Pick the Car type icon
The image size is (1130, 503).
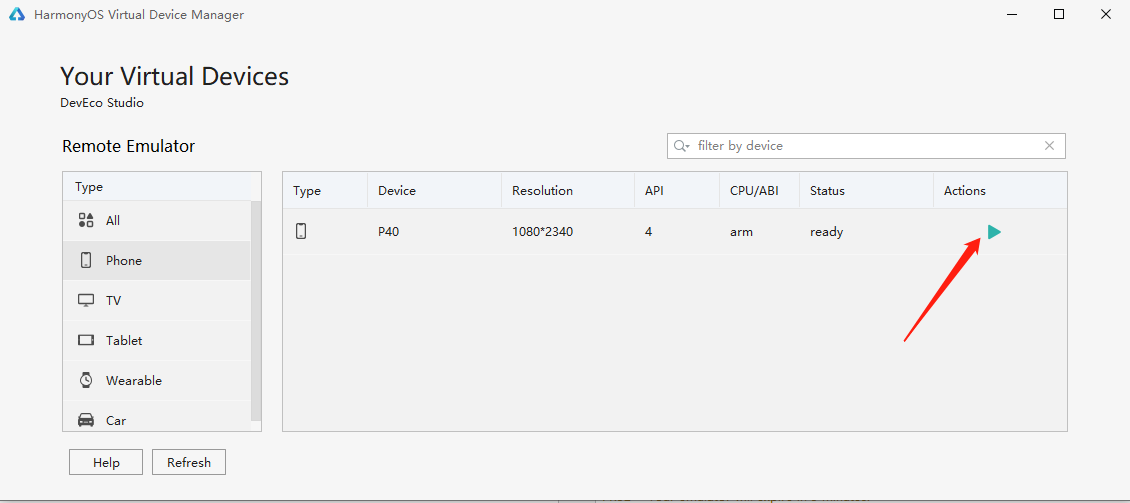pyautogui.click(x=86, y=420)
